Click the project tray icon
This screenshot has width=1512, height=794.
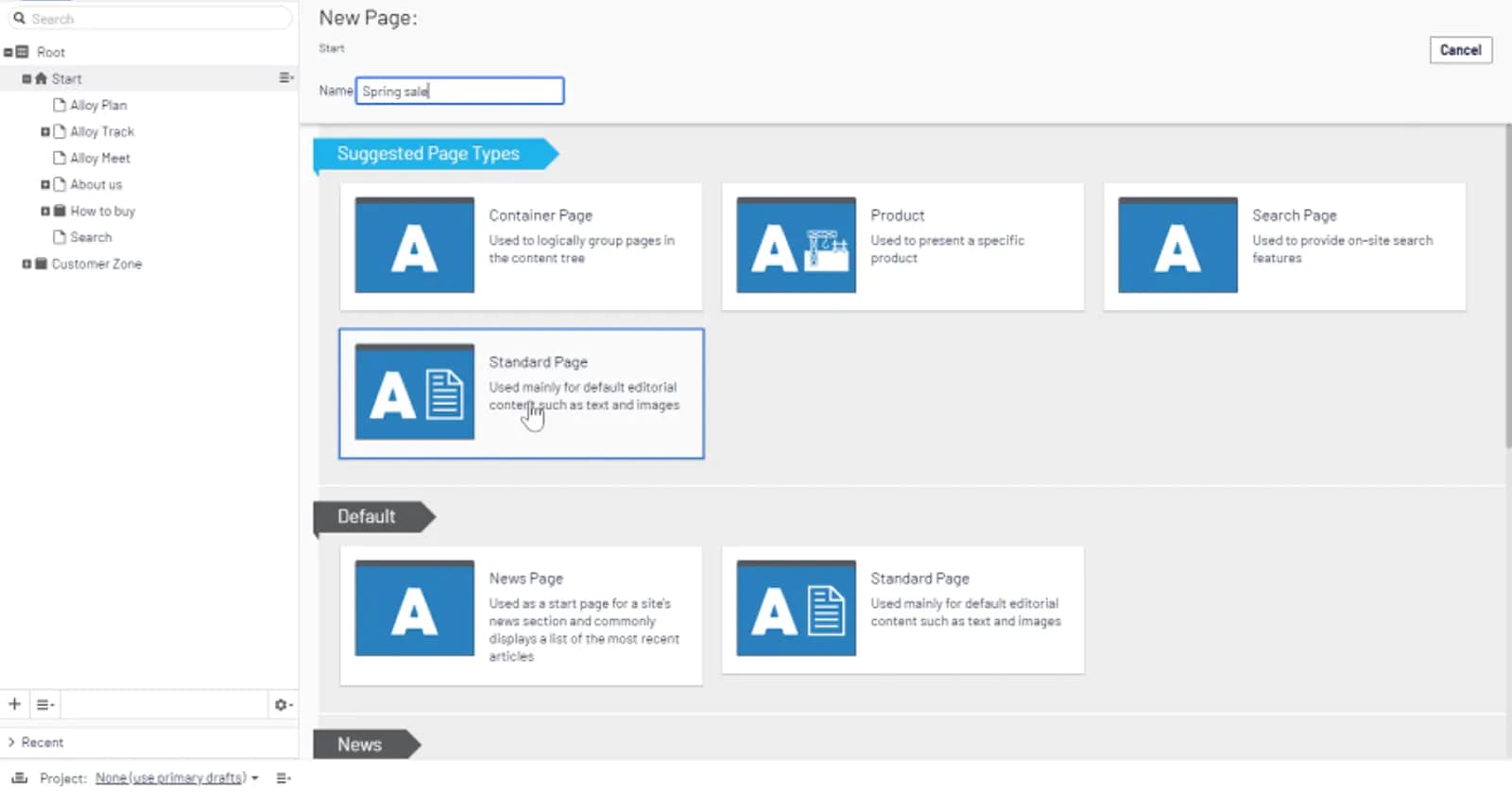pyautogui.click(x=20, y=777)
